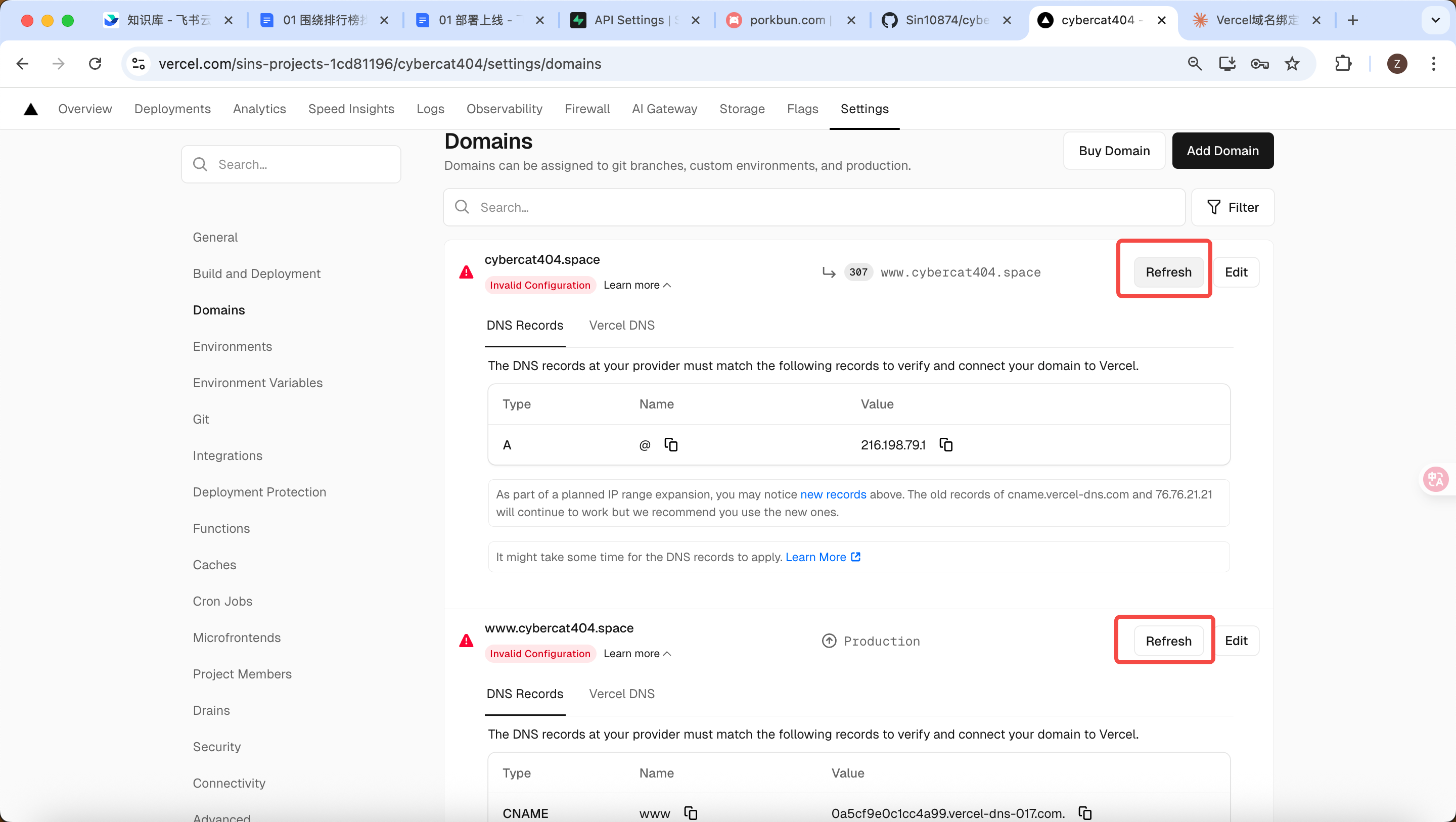
Task: Open General settings in sidebar
Action: tap(215, 238)
